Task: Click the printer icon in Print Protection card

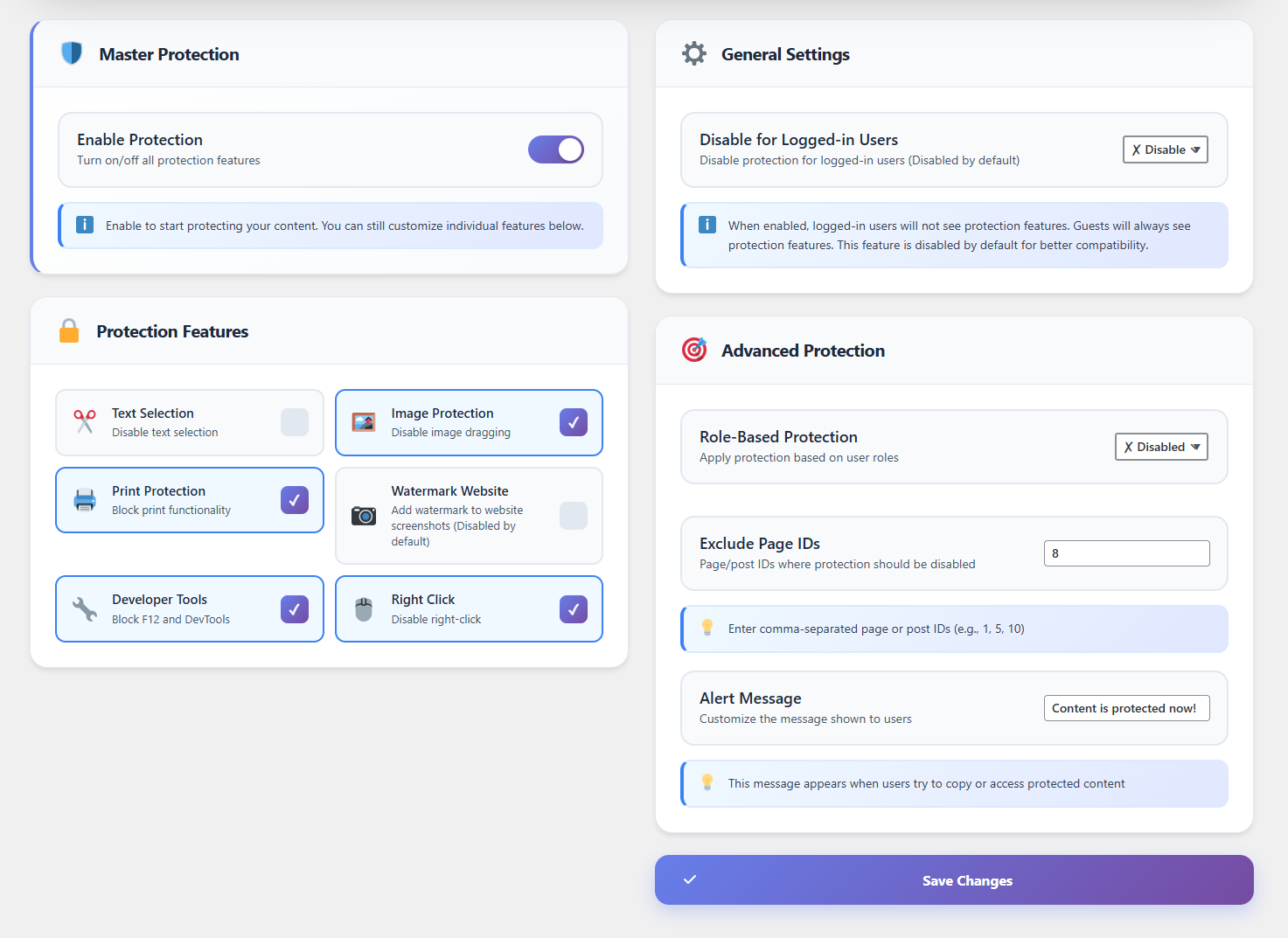Action: pyautogui.click(x=84, y=500)
